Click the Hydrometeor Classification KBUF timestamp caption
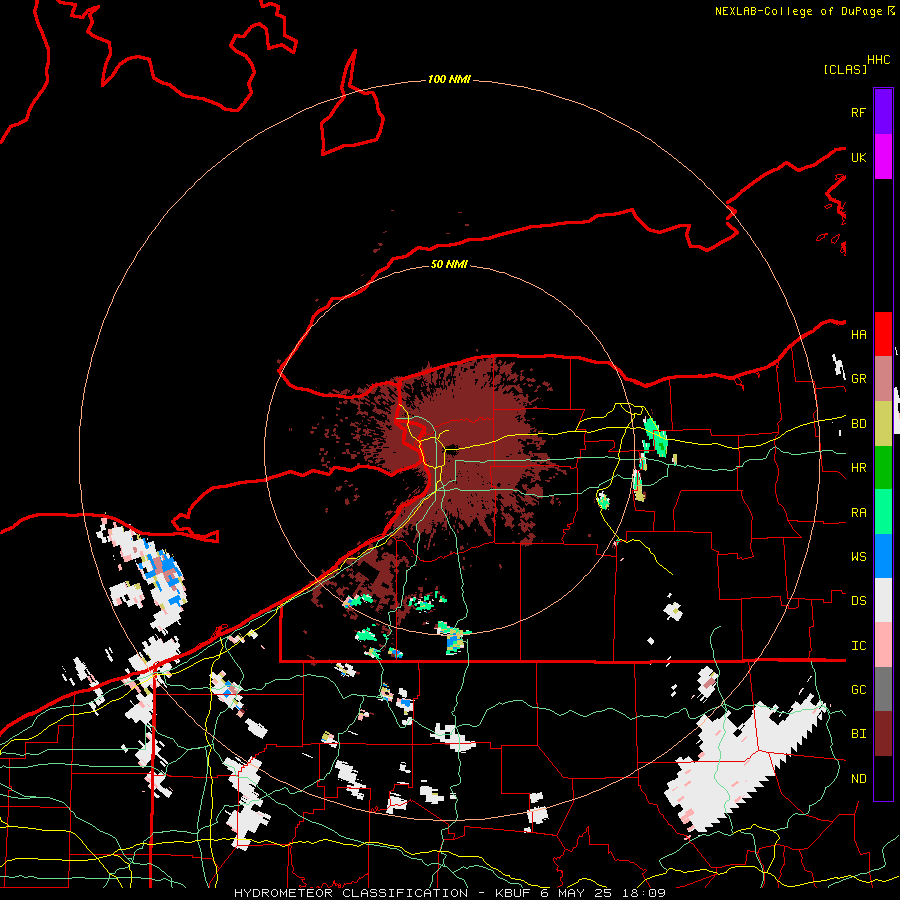This screenshot has height=900, width=900. (x=449, y=893)
